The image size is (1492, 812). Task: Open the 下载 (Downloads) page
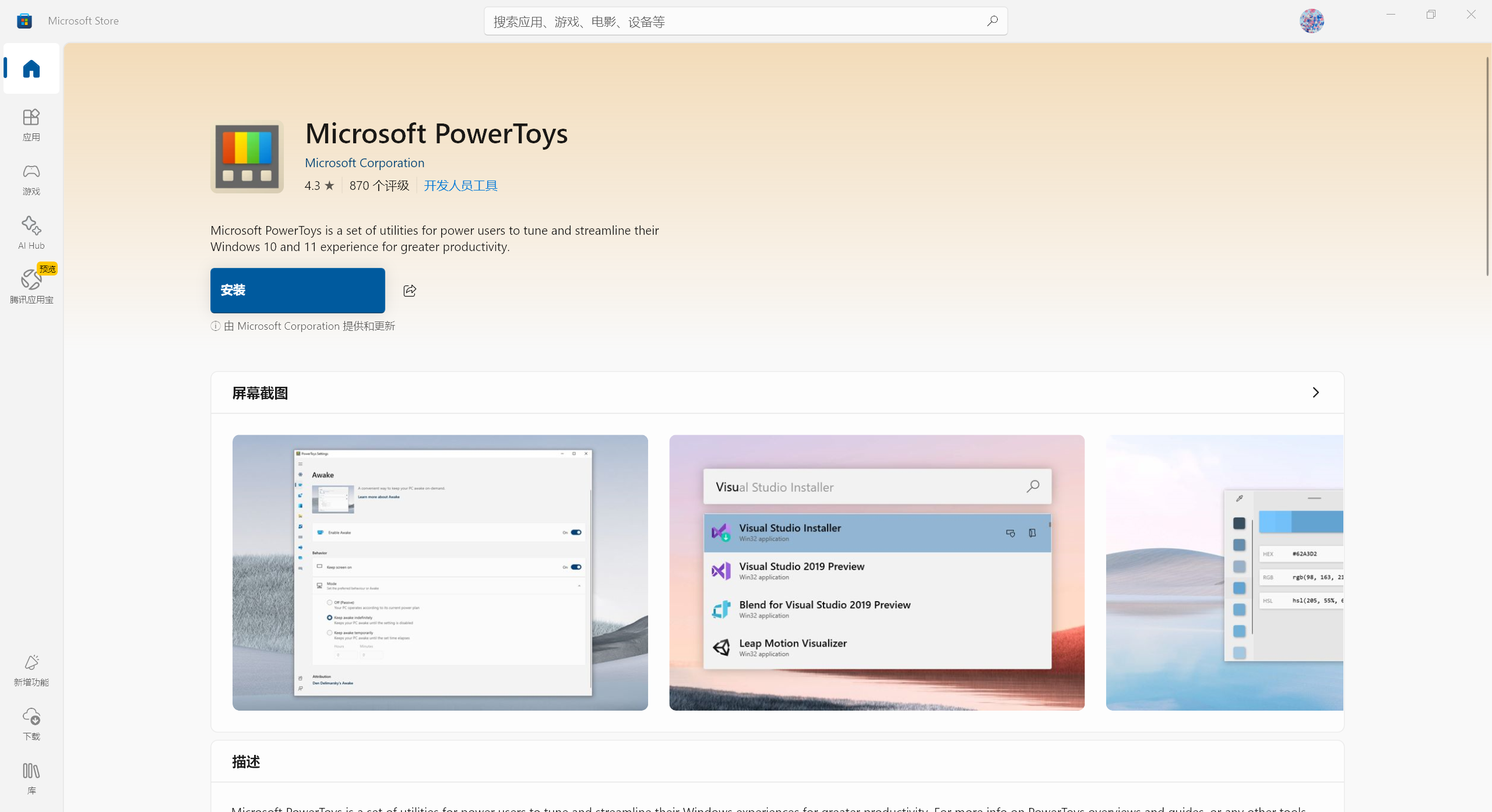click(x=31, y=723)
